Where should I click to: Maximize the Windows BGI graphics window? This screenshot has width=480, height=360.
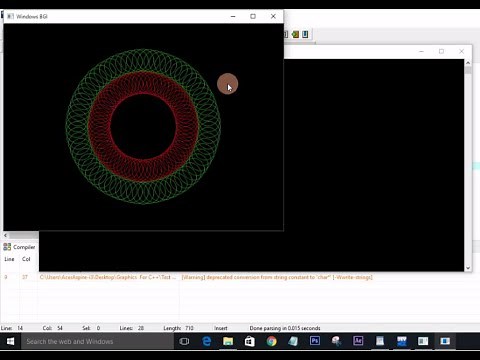pyautogui.click(x=253, y=16)
